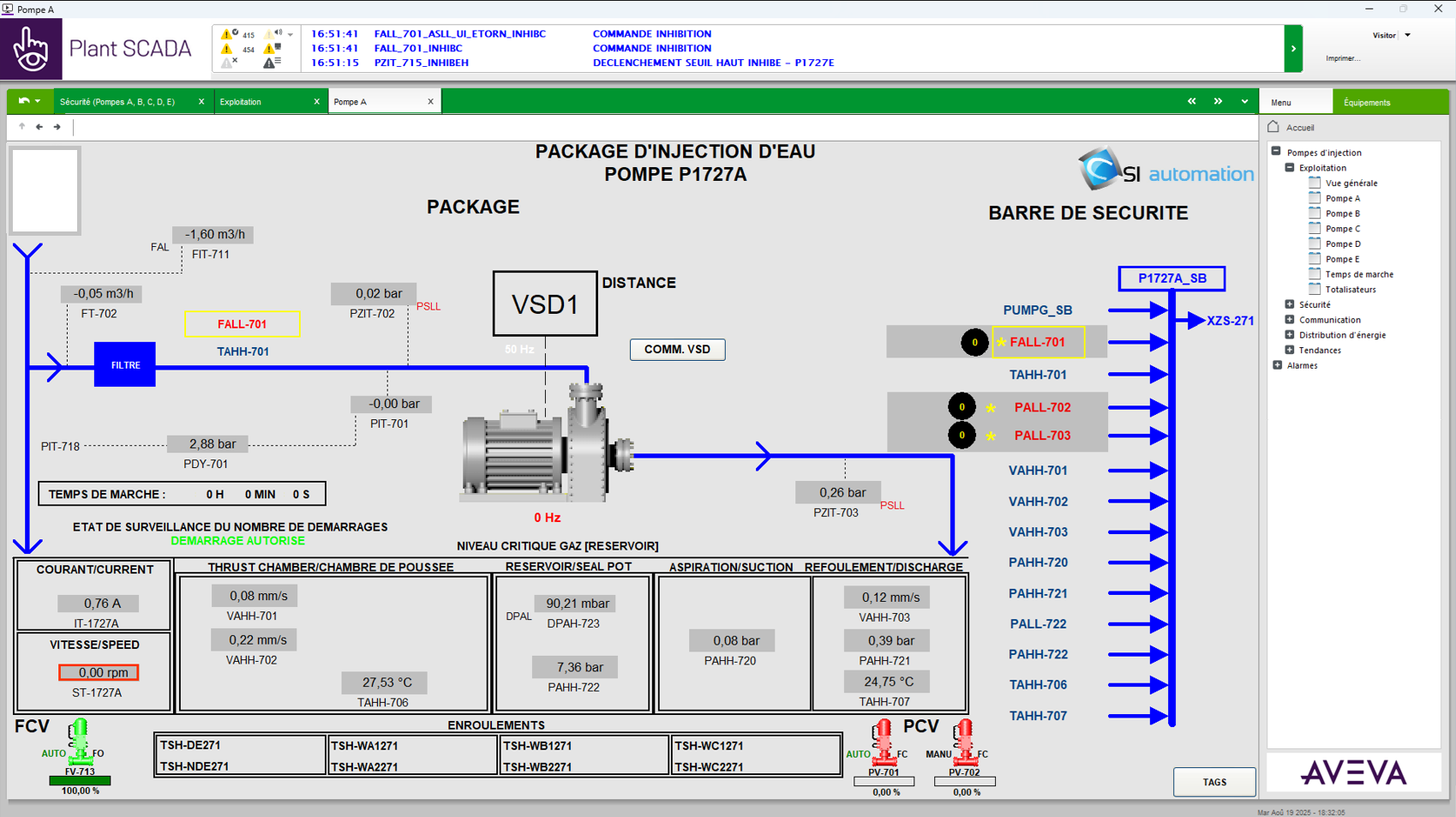Click the PV-701 red valve icon

[x=882, y=742]
